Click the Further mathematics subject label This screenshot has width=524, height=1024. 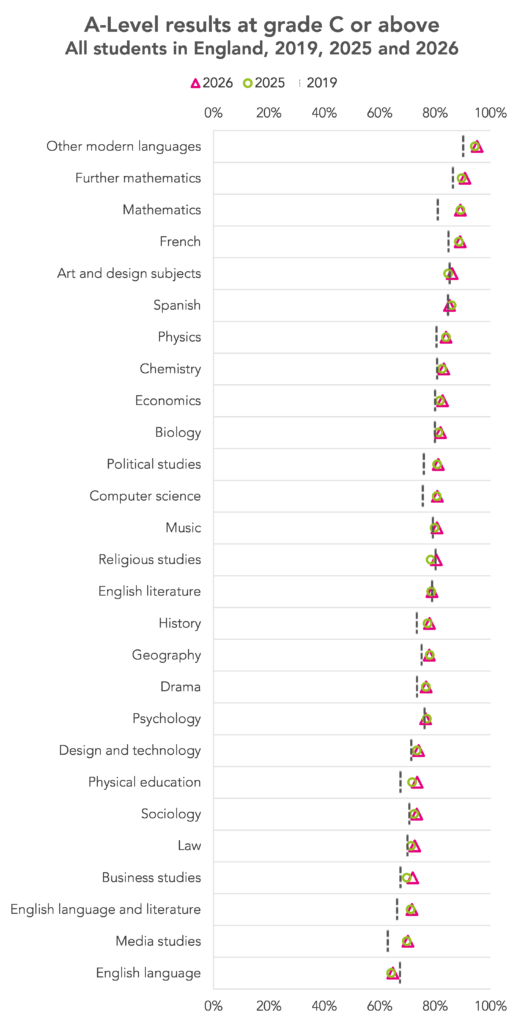pos(138,178)
